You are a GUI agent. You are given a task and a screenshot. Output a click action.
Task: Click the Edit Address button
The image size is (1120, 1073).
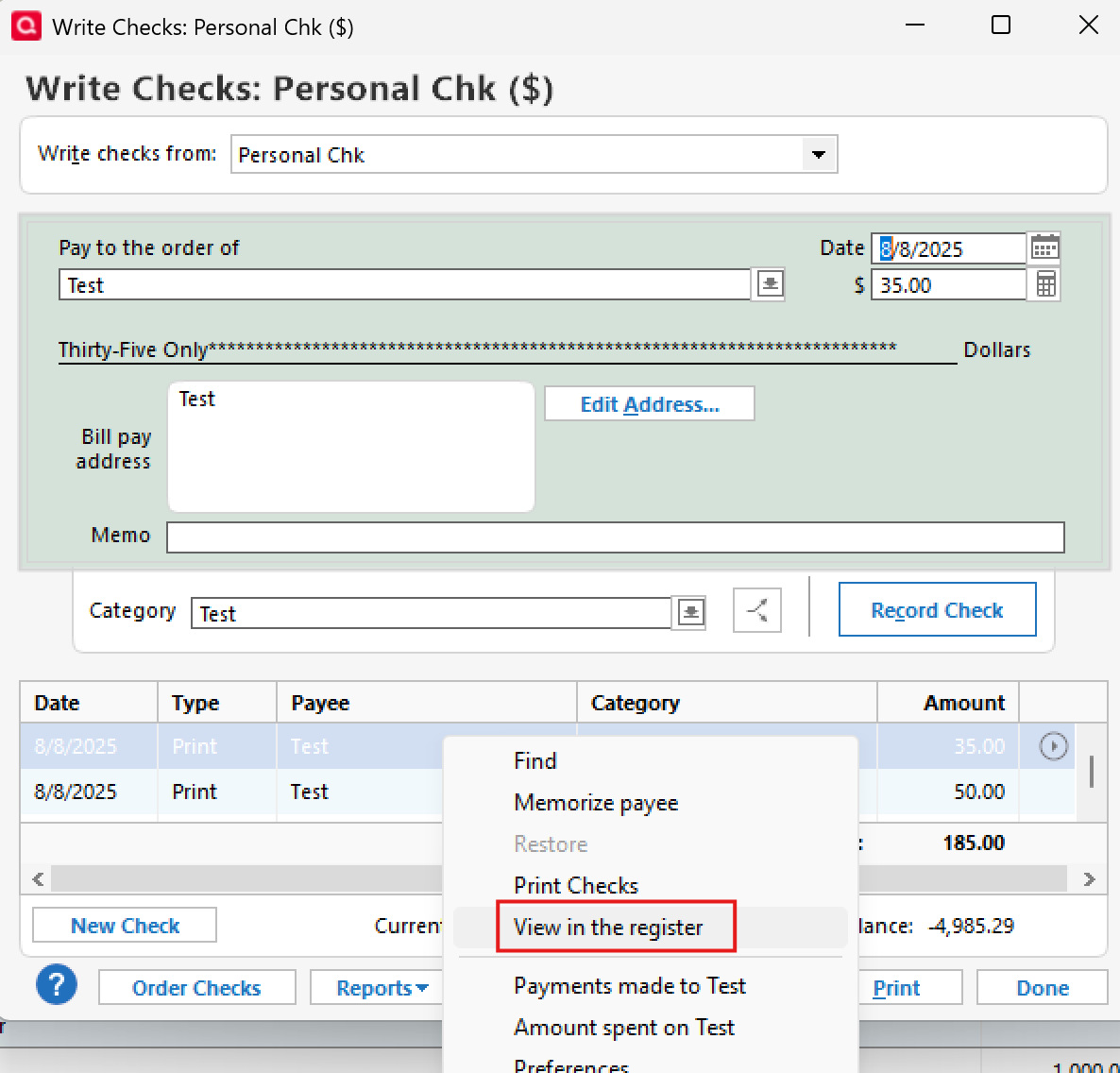tap(650, 403)
